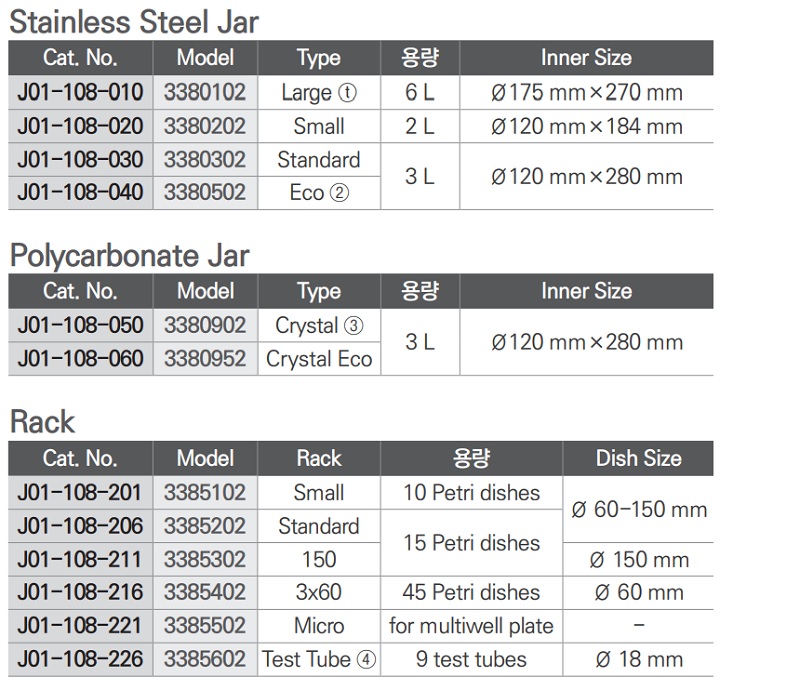Select catalog number J01-108-060
The width and height of the screenshot is (800, 690).
(x=80, y=358)
